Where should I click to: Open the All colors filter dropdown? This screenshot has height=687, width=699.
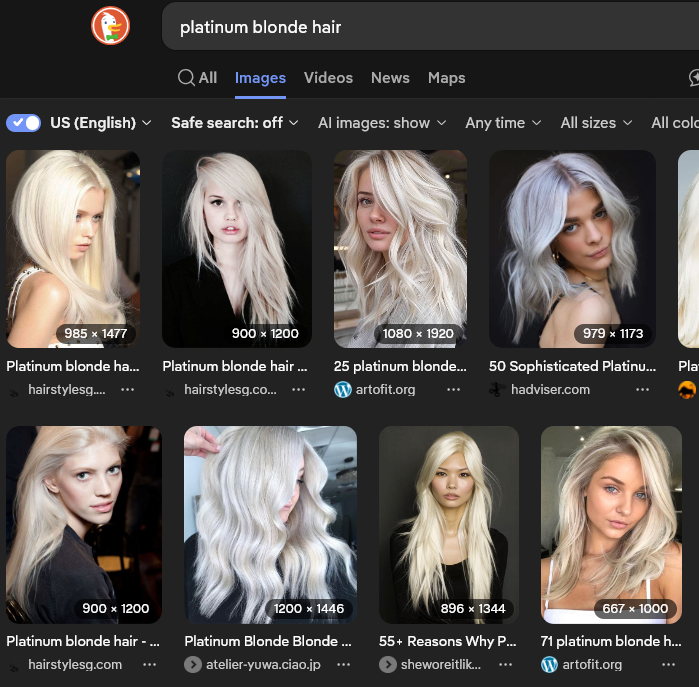(x=675, y=123)
